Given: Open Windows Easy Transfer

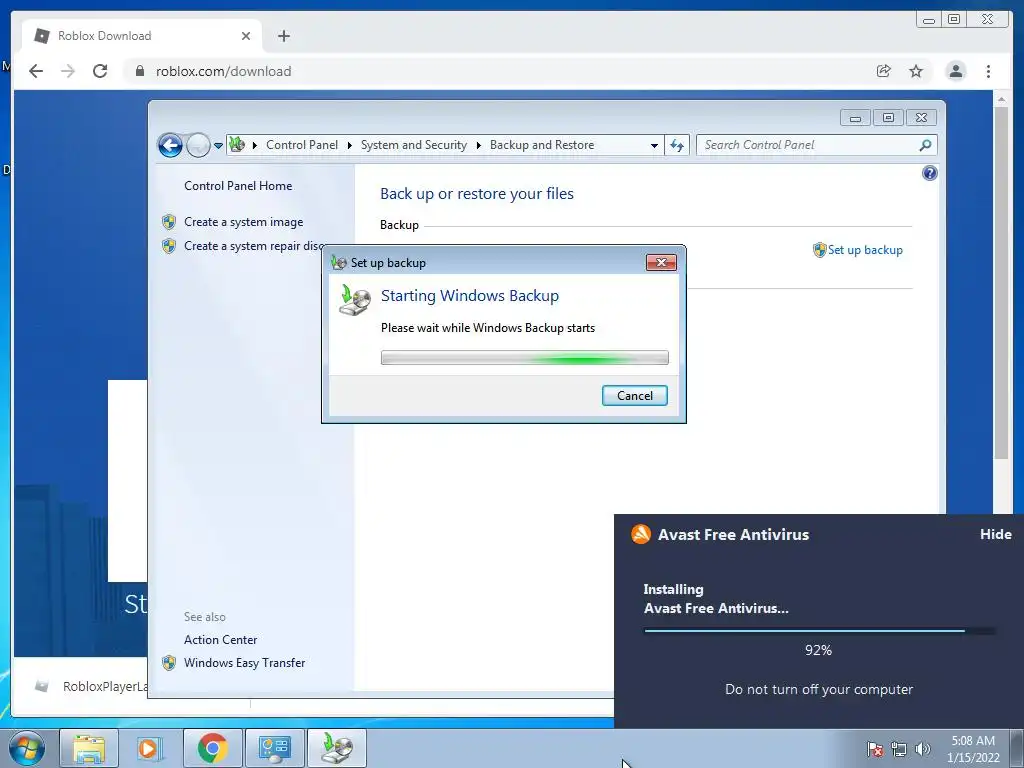Looking at the screenshot, I should point(244,662).
